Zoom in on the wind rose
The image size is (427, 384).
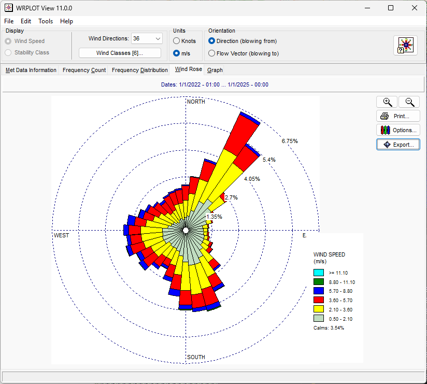(x=387, y=102)
